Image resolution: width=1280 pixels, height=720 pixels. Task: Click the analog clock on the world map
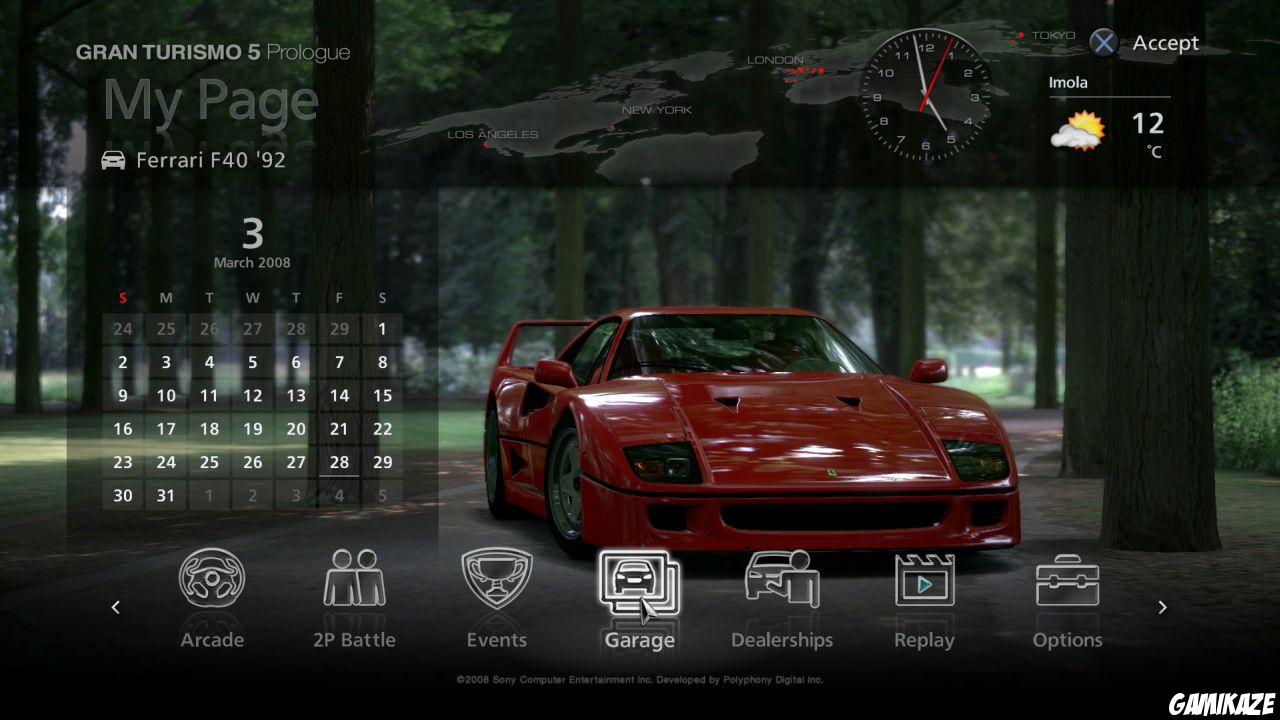(926, 96)
